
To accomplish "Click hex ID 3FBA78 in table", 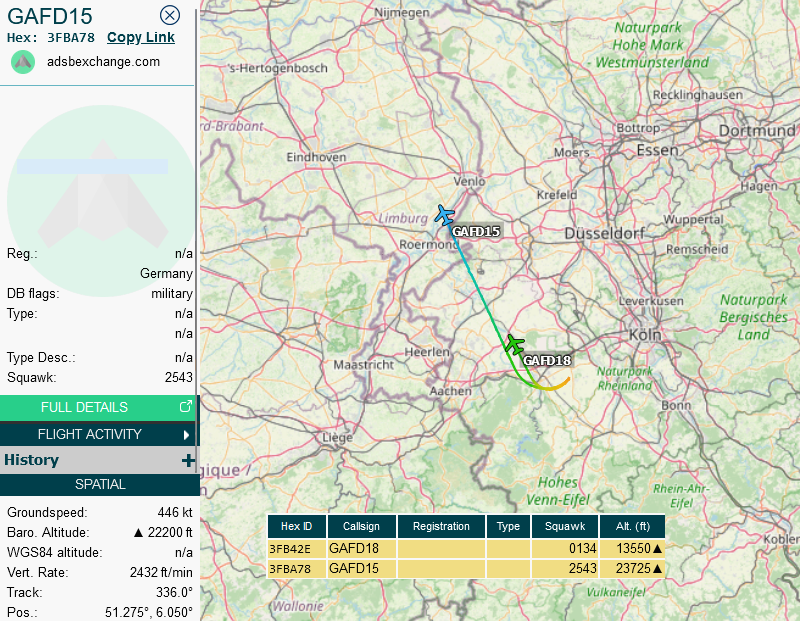I will (x=290, y=569).
